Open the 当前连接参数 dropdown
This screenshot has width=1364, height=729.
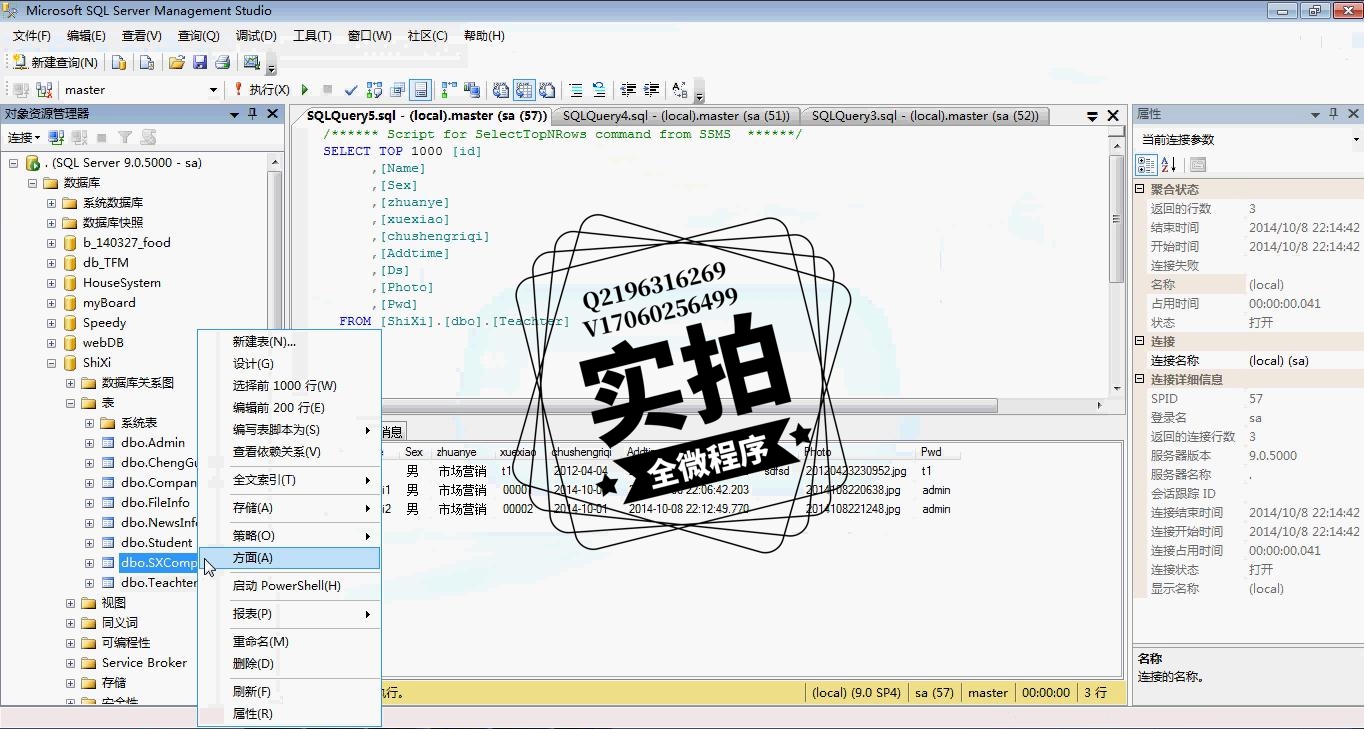pos(1356,140)
